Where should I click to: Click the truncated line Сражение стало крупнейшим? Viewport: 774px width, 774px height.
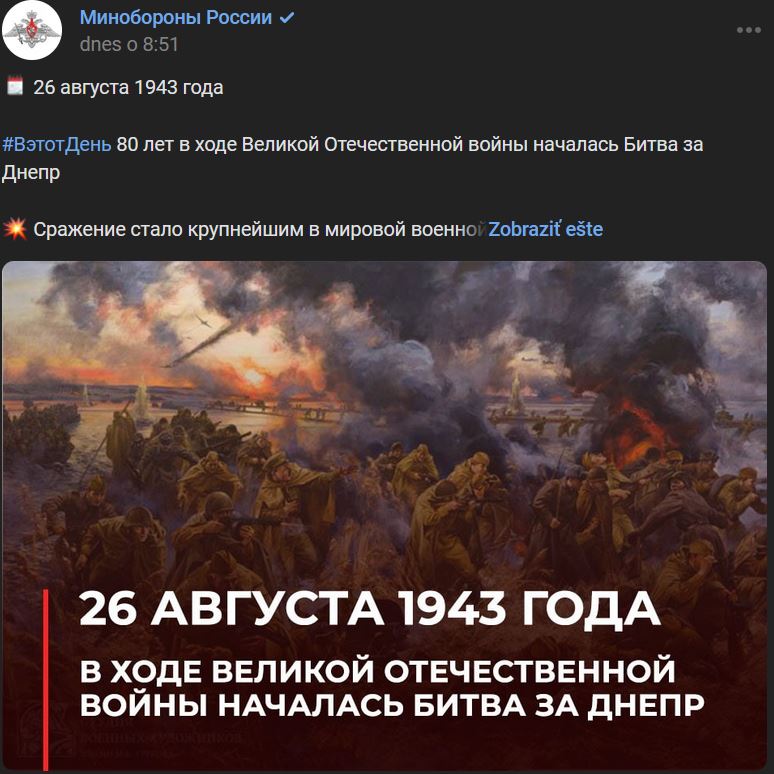point(259,230)
